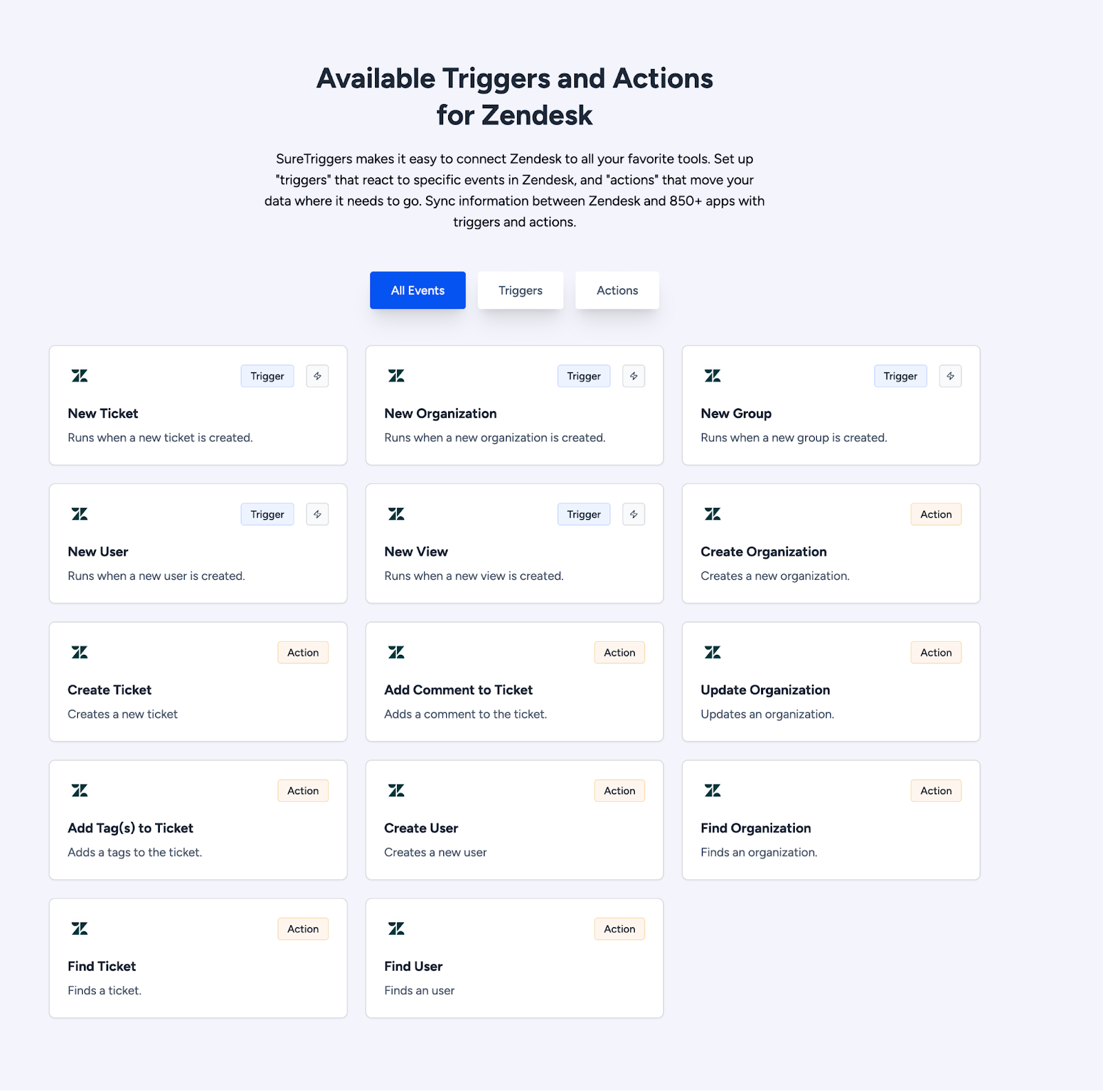Click Action badge on Update Organization card

coord(936,652)
